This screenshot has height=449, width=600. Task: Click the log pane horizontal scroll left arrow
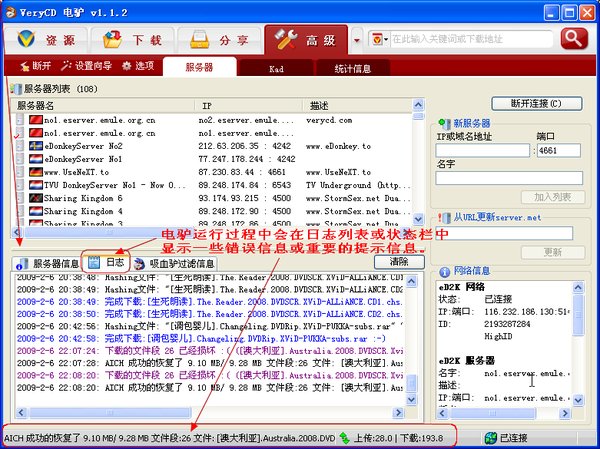[x=21, y=413]
